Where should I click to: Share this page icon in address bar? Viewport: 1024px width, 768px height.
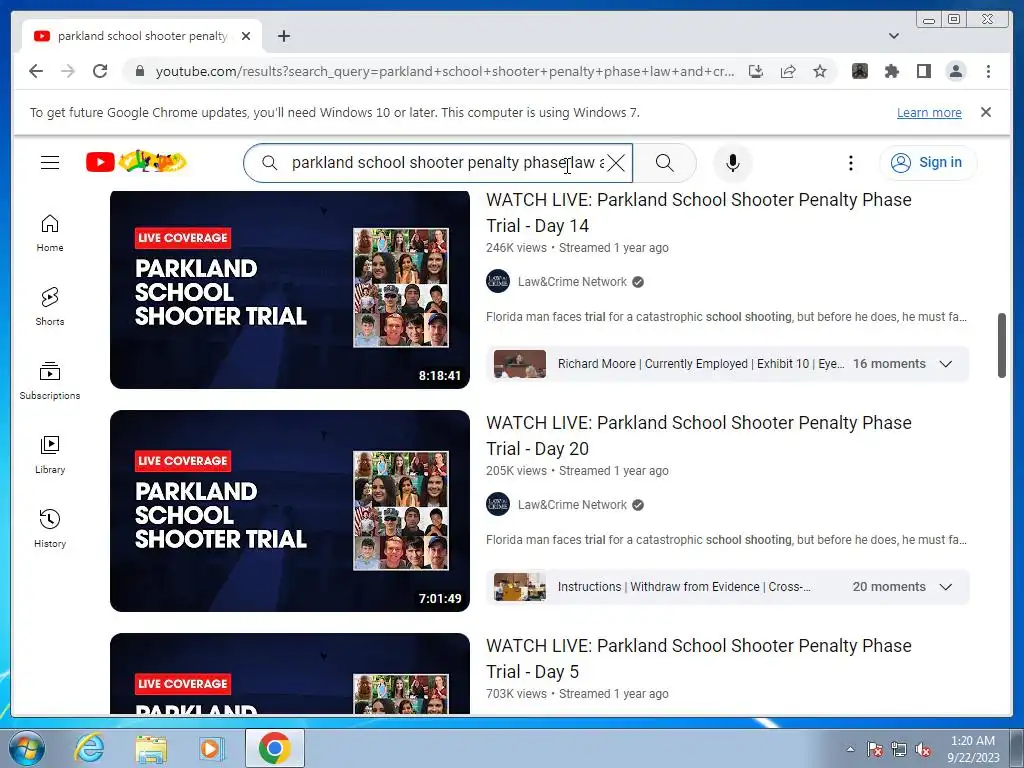[x=788, y=71]
